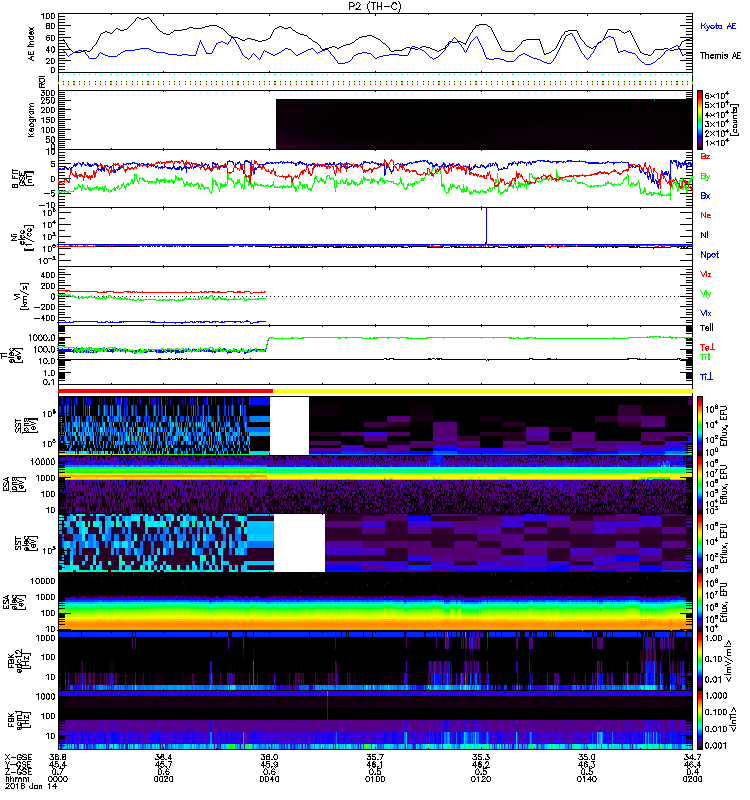This screenshot has height=800, width=750.
Task: Click the red Bz legend label
Action: click(x=705, y=156)
